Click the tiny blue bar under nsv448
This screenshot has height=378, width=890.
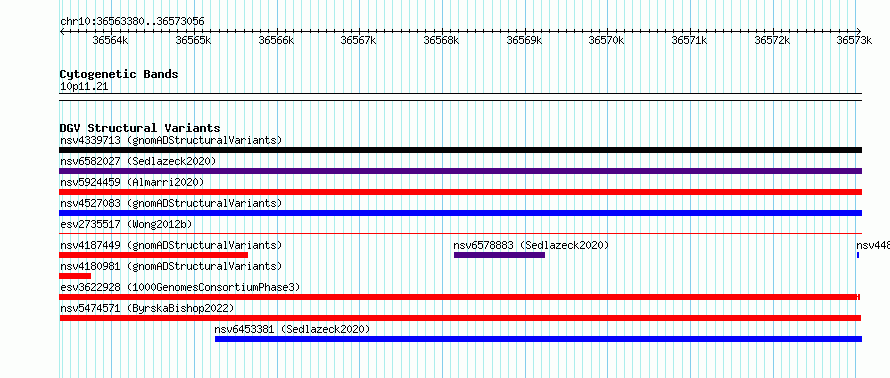[x=858, y=255]
